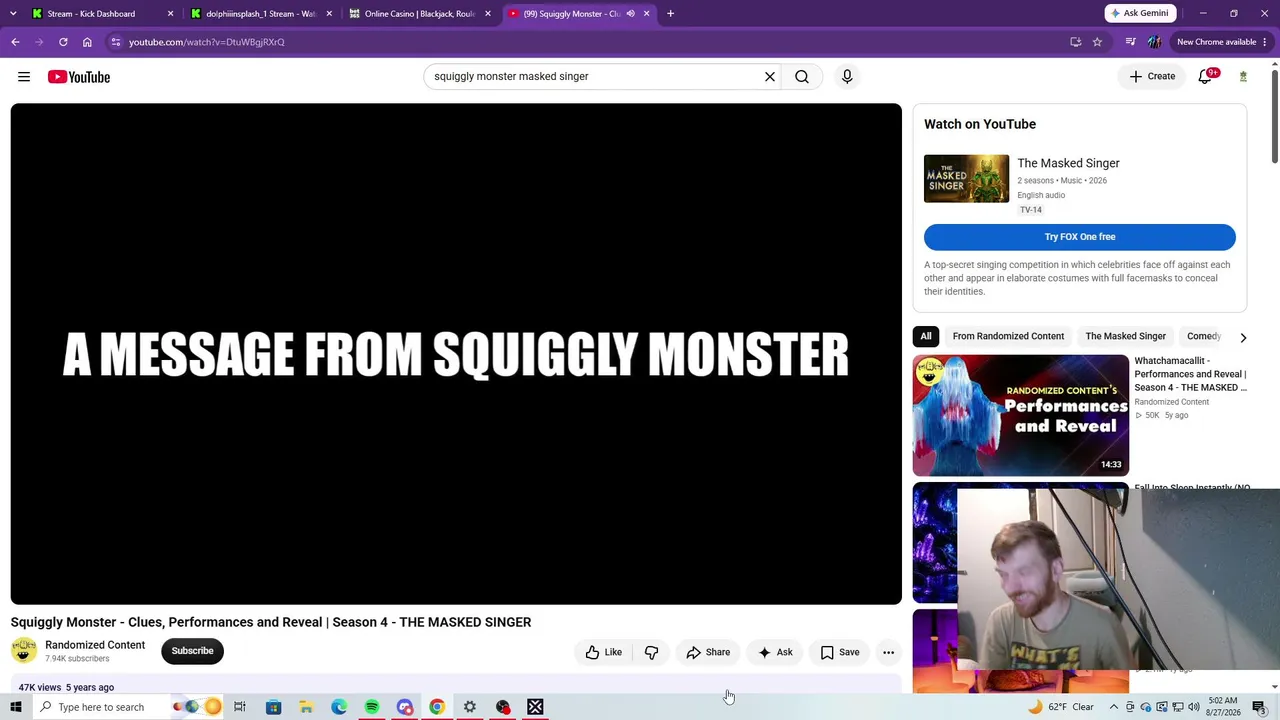Subscribe to Randomized Content
Screen dimensions: 1280x720
(x=192, y=651)
